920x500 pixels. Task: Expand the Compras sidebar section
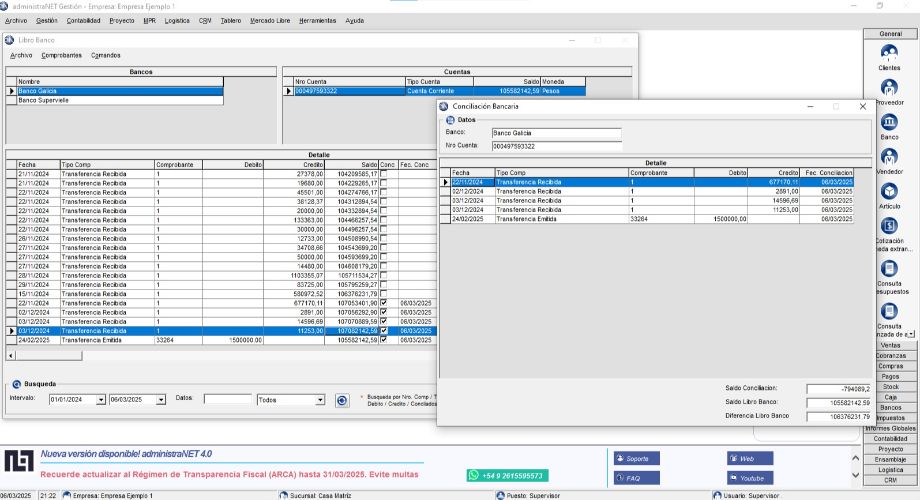click(x=890, y=366)
